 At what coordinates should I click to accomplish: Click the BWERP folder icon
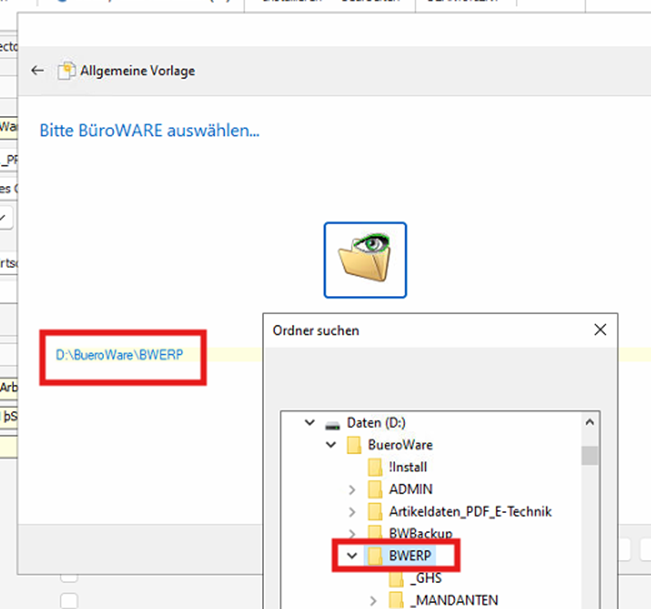click(375, 555)
